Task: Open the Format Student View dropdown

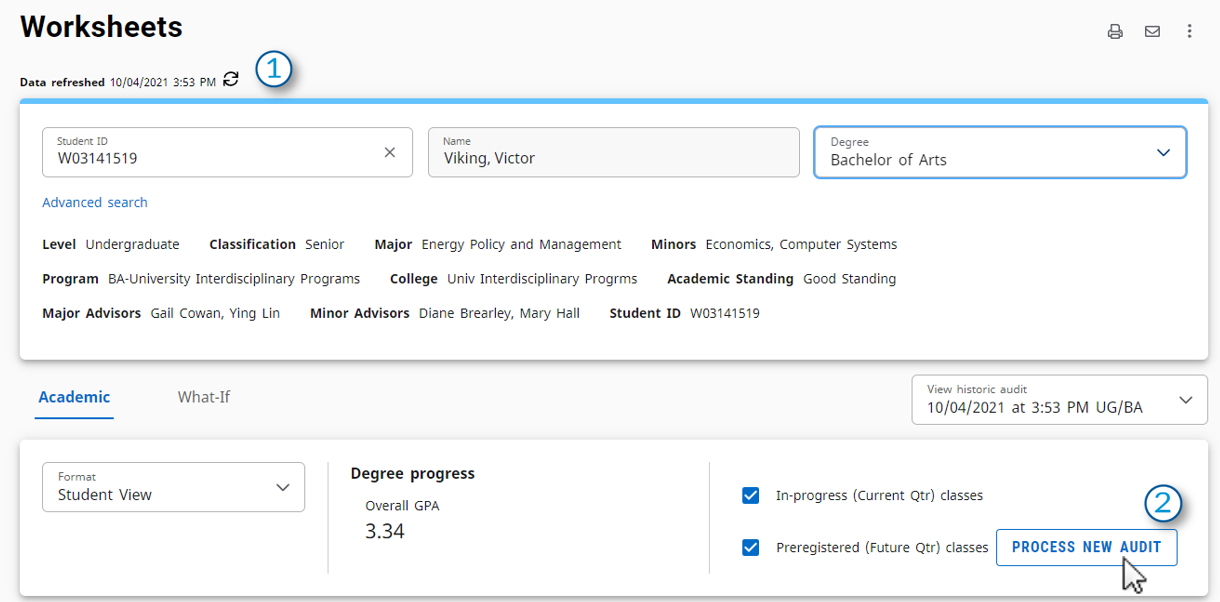Action: point(173,487)
